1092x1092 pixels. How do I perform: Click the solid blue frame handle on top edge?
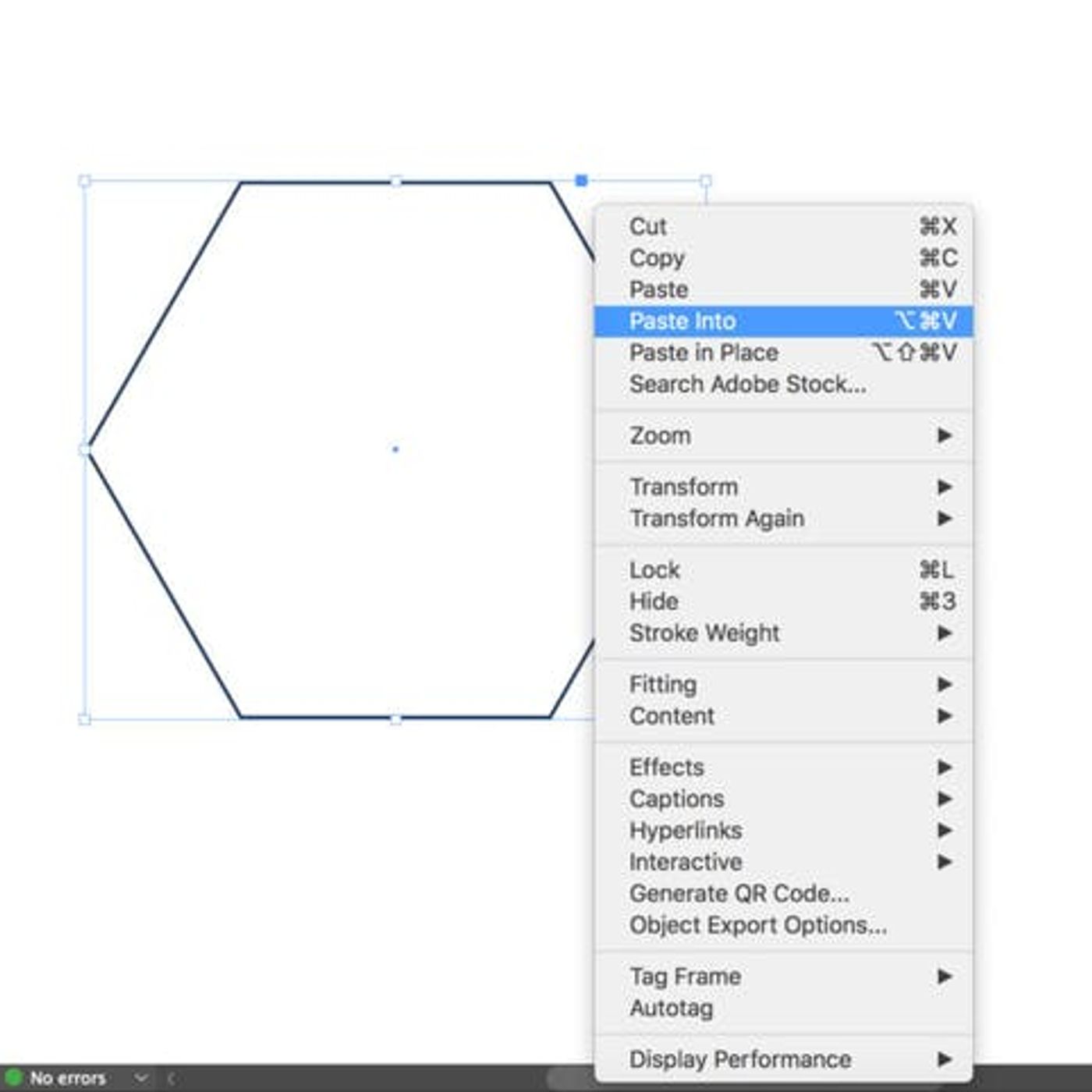pos(581,181)
